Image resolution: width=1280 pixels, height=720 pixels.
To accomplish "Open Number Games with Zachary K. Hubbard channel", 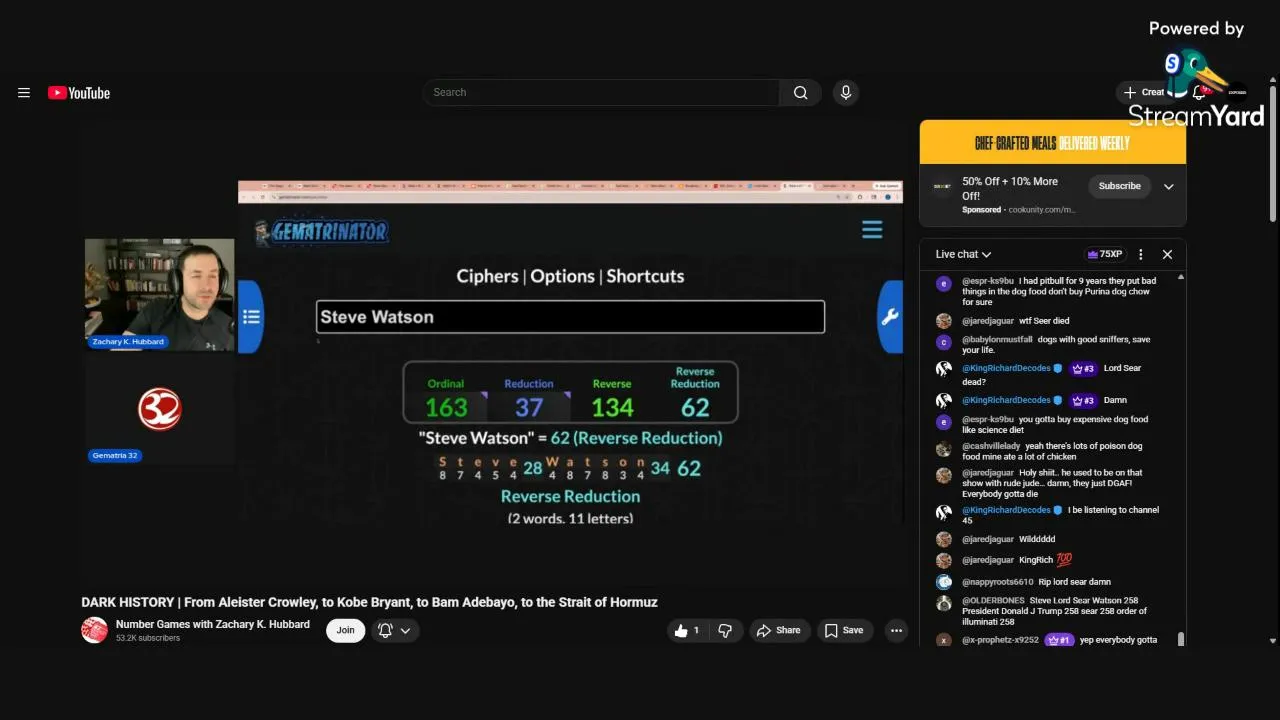I will tap(213, 624).
